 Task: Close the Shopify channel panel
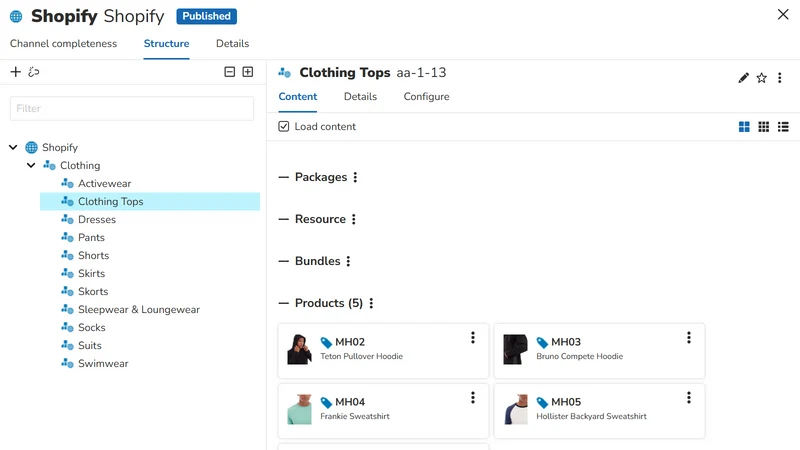click(783, 14)
